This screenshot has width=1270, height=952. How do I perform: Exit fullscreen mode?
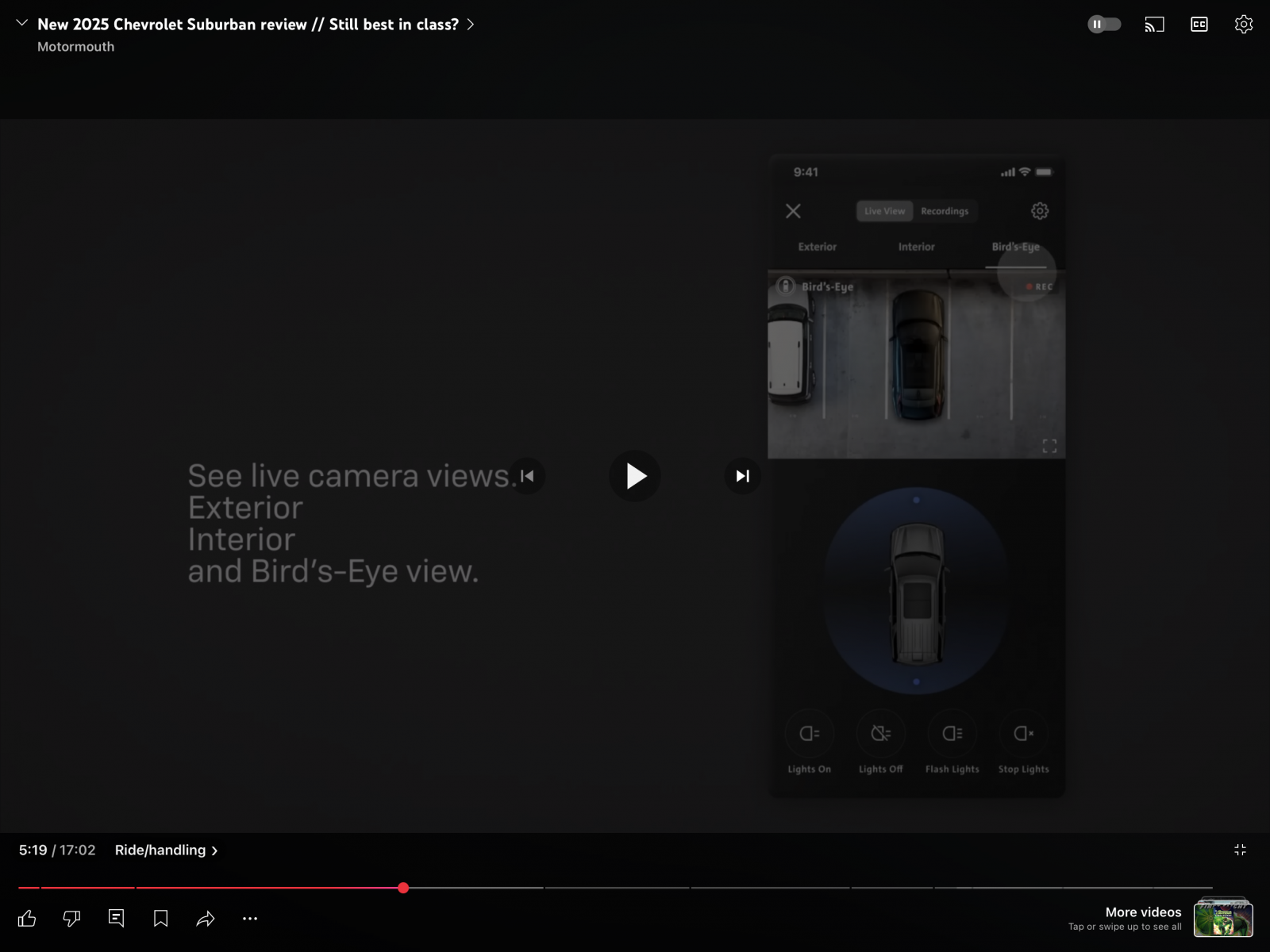pyautogui.click(x=1240, y=850)
